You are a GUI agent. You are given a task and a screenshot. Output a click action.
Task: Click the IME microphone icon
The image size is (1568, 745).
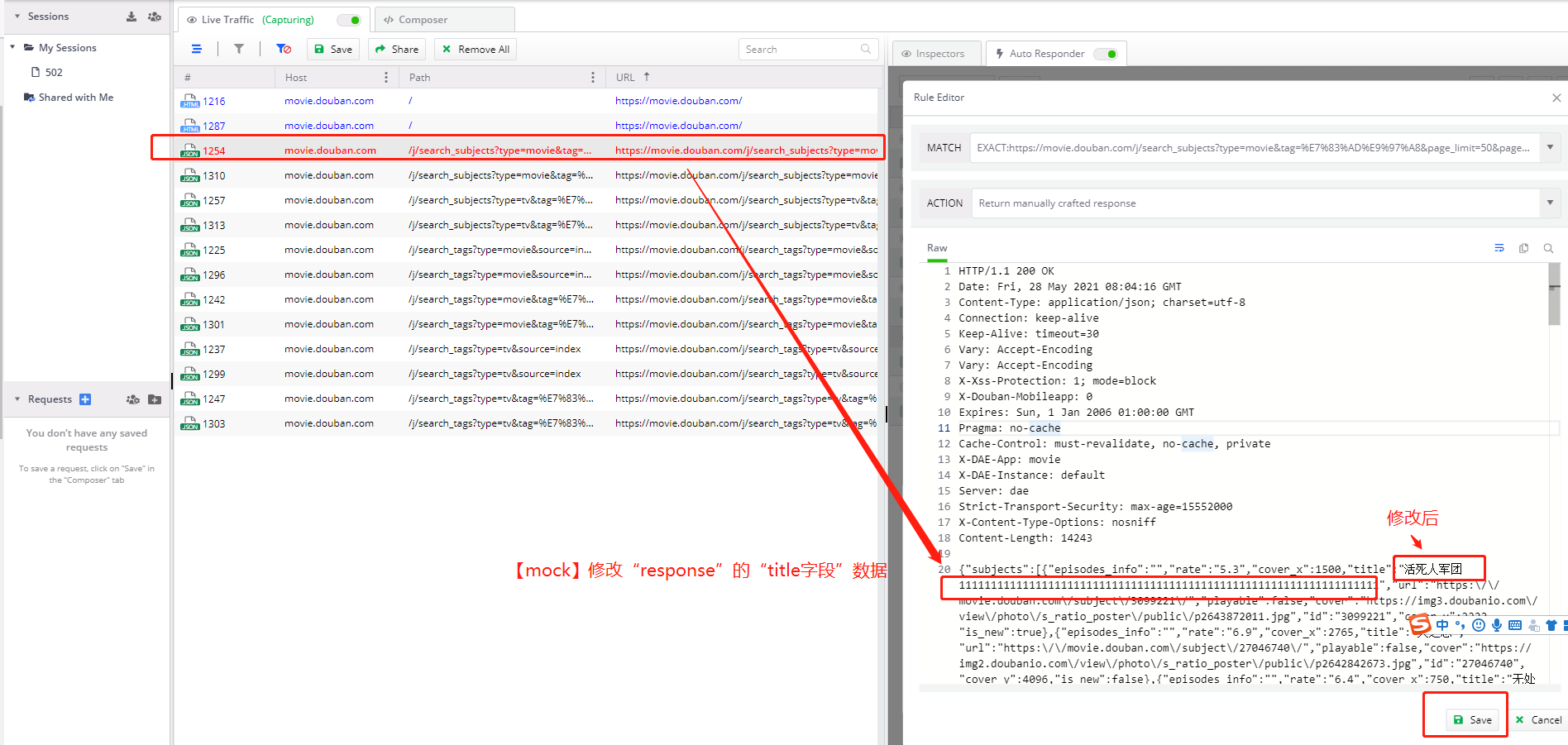pos(1497,626)
